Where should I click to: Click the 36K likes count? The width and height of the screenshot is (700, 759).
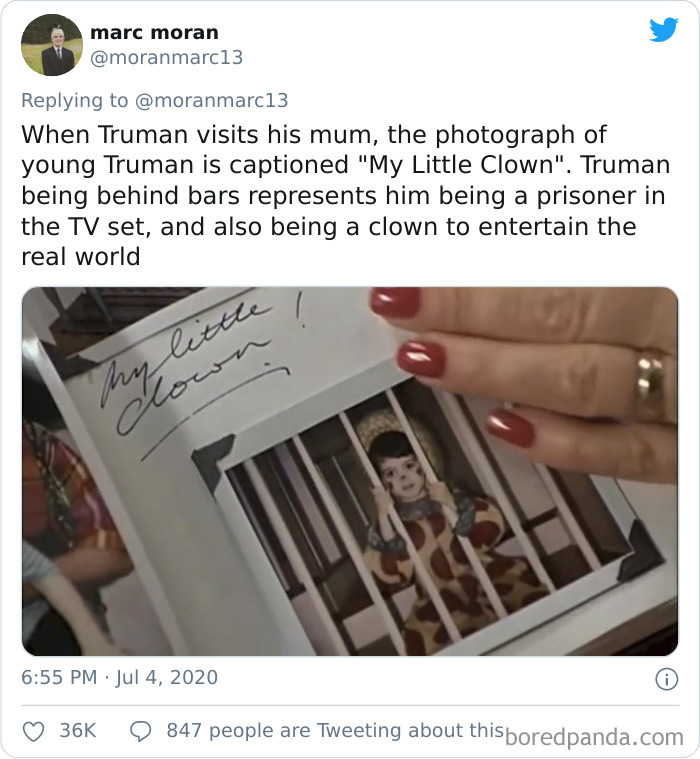[77, 731]
